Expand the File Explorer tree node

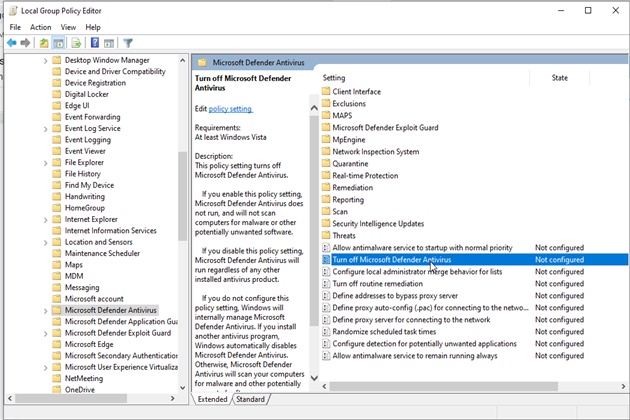pyautogui.click(x=45, y=163)
